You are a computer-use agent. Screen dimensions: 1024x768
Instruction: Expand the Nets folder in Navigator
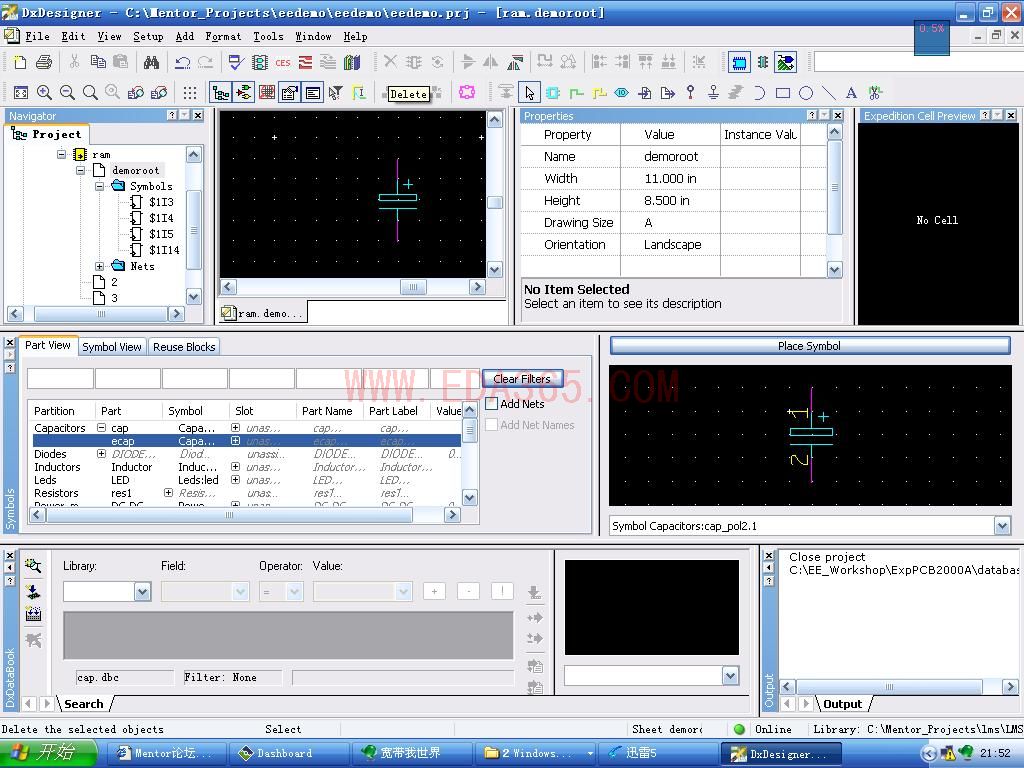(x=100, y=266)
